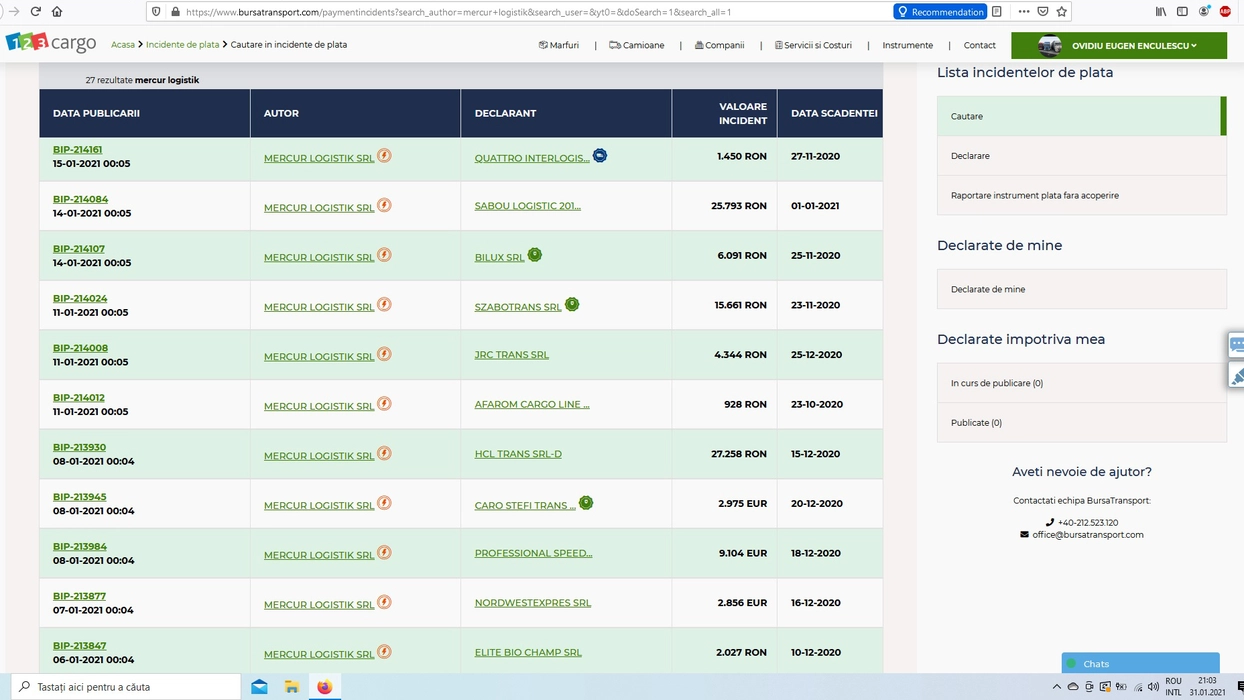
Task: Save page to Pocket icon
Action: pyautogui.click(x=1042, y=12)
